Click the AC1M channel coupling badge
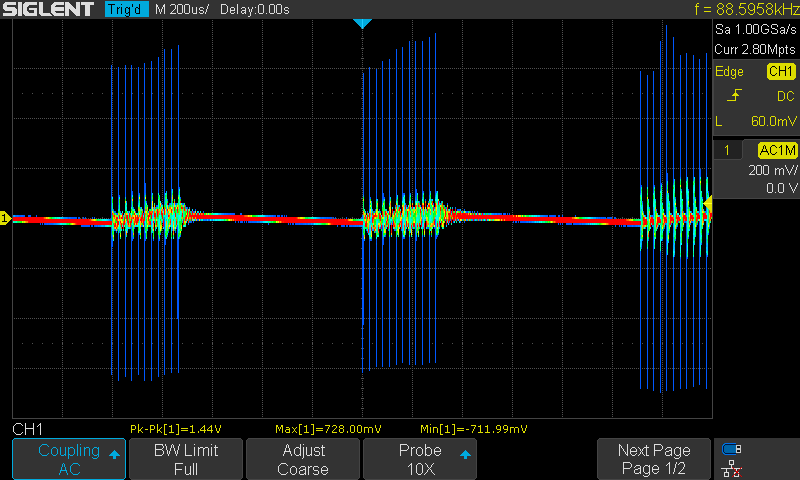The height and width of the screenshot is (480, 800). 778,150
